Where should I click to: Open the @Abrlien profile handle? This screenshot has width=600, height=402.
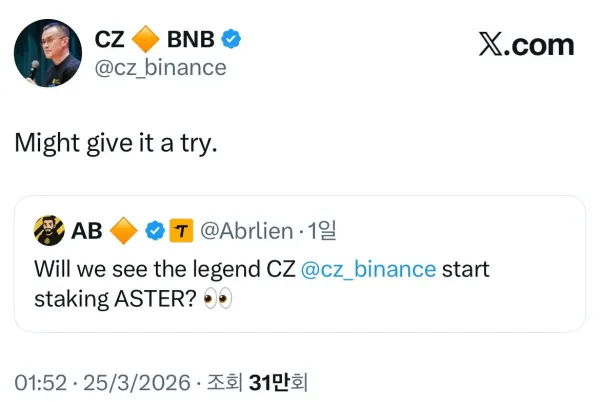(247, 231)
